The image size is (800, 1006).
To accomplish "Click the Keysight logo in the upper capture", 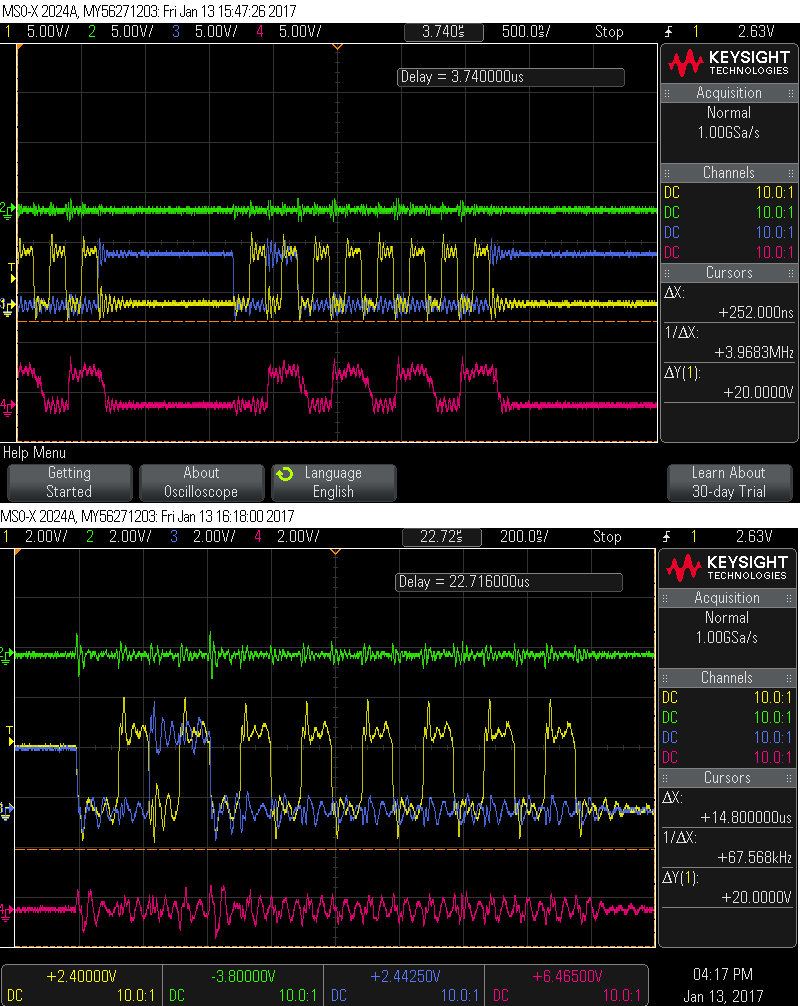I will click(727, 63).
